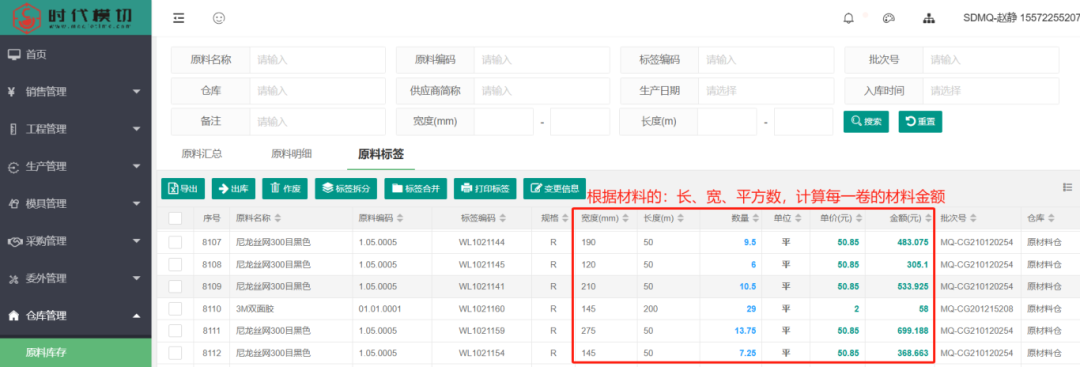Focus the 标签编码 input field
Viewport: 1080px width, 367px height.
tap(767, 60)
